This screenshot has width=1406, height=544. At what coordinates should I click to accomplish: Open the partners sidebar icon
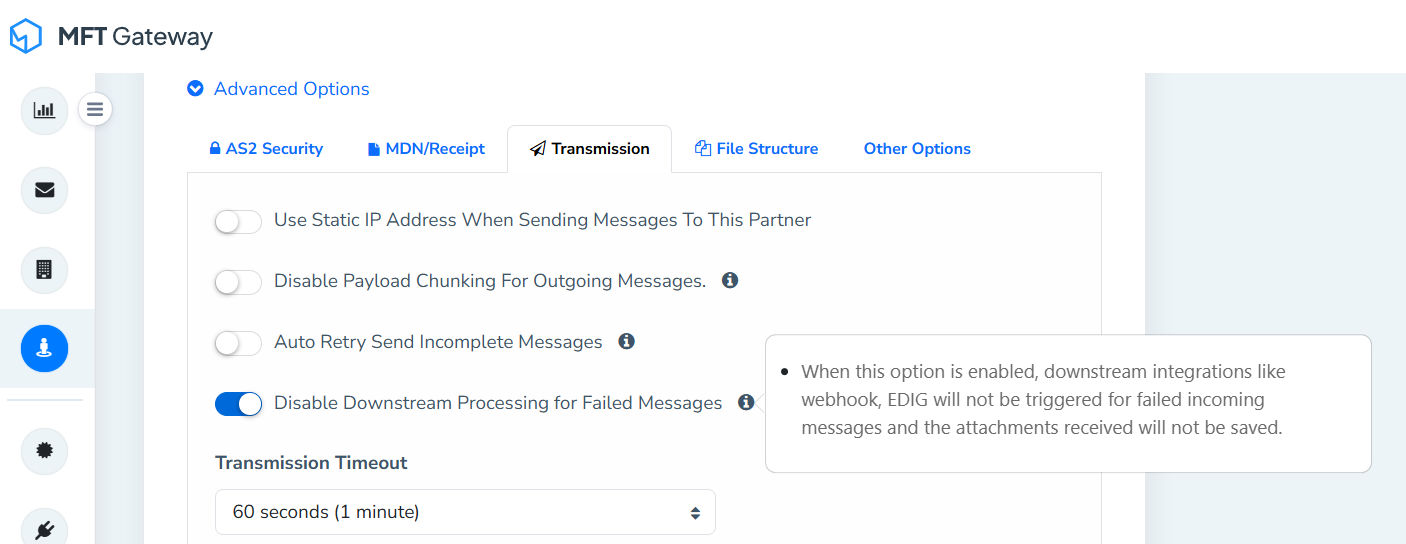(x=44, y=349)
